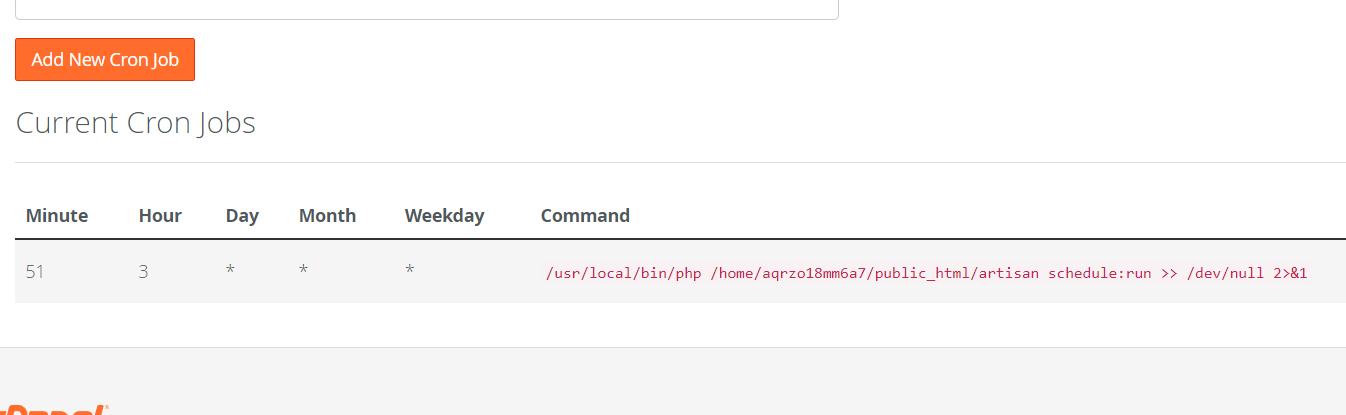Click the Month column header

pyautogui.click(x=327, y=215)
